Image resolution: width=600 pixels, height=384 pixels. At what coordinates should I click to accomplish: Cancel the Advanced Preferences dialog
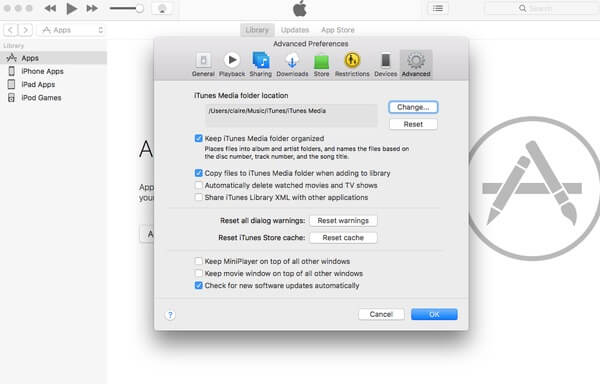(x=381, y=314)
